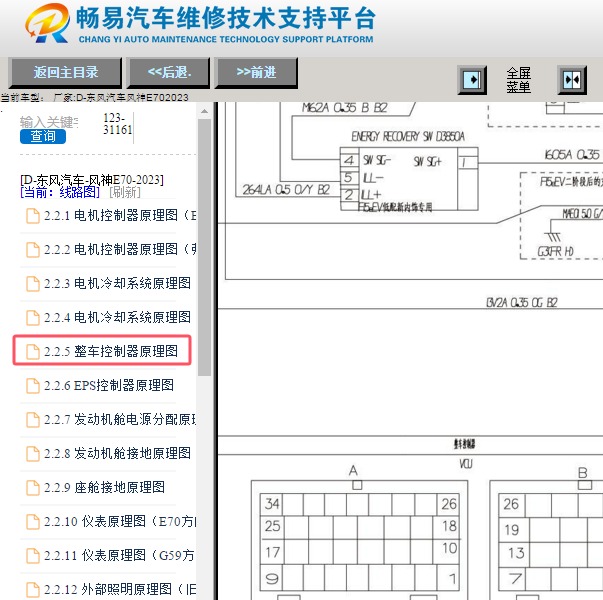The width and height of the screenshot is (603, 600).
Task: Click the 264LA 0.5 O/Y B2 wire label
Action: pyautogui.click(x=286, y=190)
